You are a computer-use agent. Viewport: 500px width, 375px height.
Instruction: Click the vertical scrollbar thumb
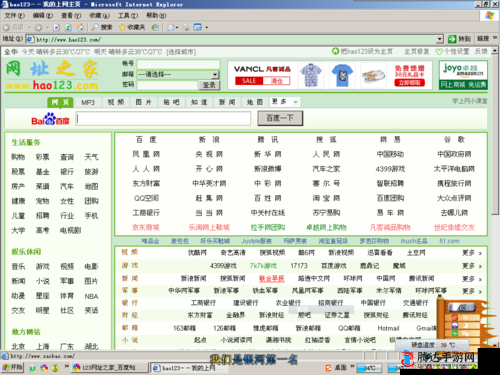[x=495, y=135]
